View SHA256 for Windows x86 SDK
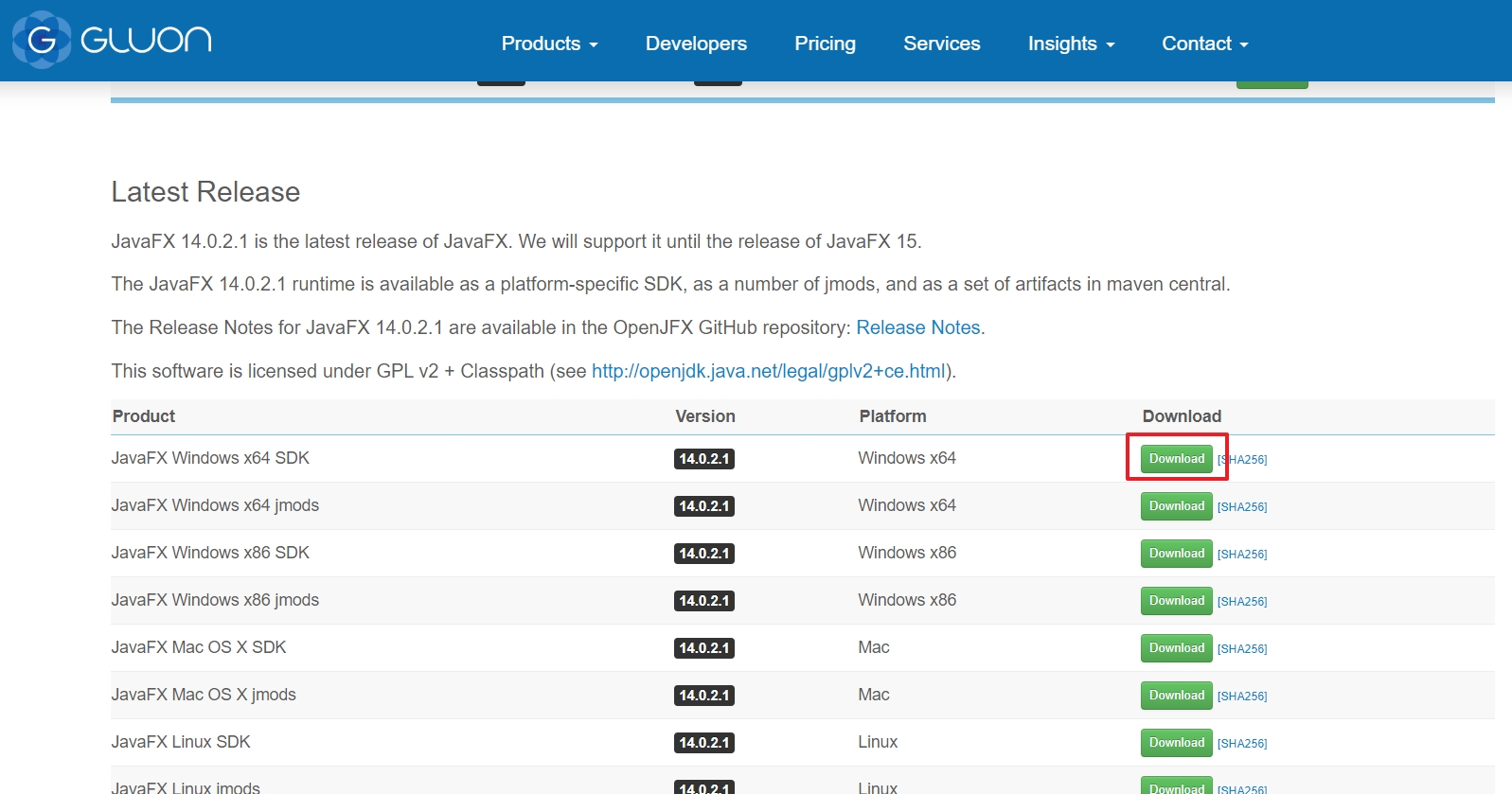Image resolution: width=1512 pixels, height=794 pixels. pyautogui.click(x=1242, y=555)
